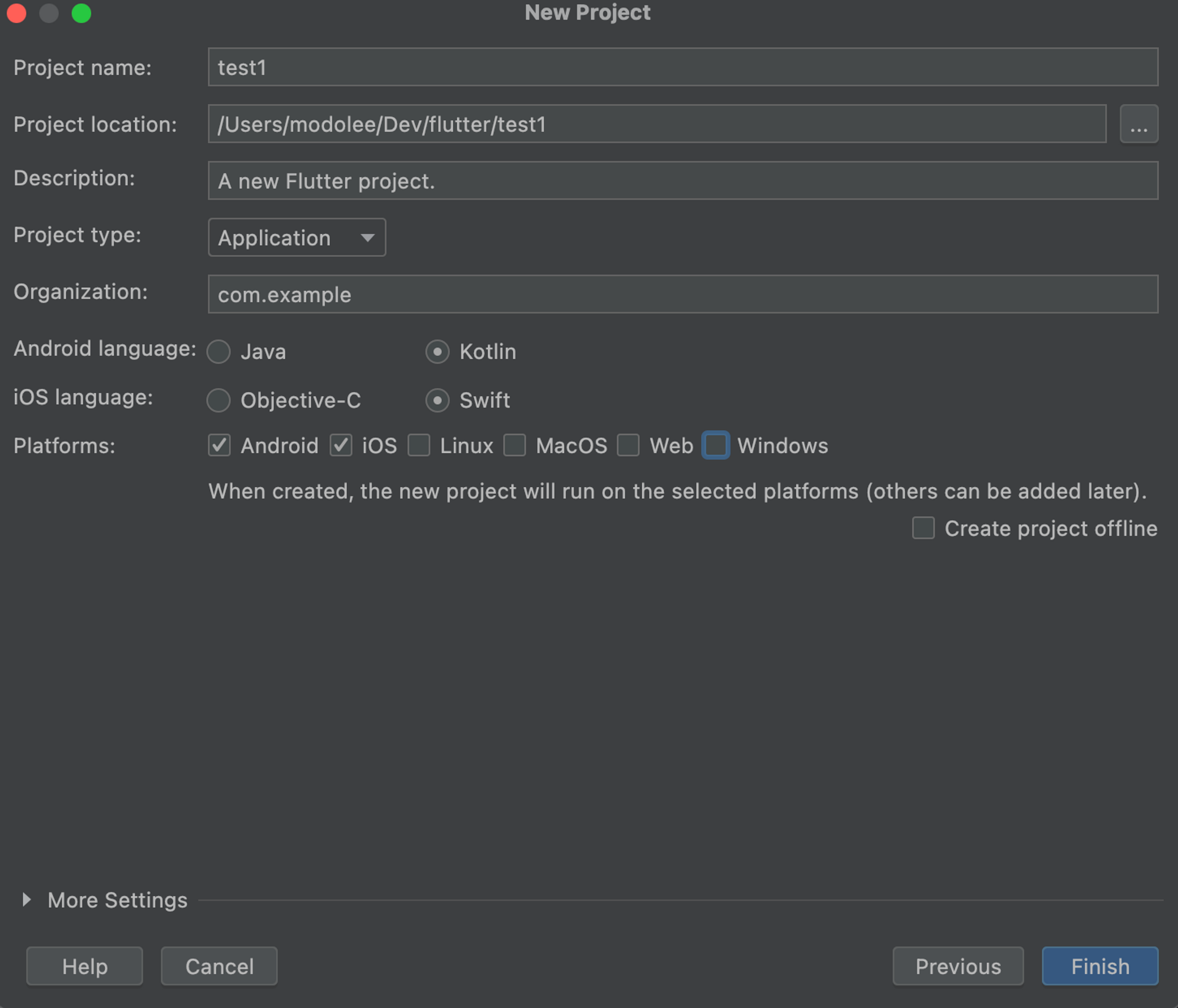Click the Project name text field

[682, 67]
